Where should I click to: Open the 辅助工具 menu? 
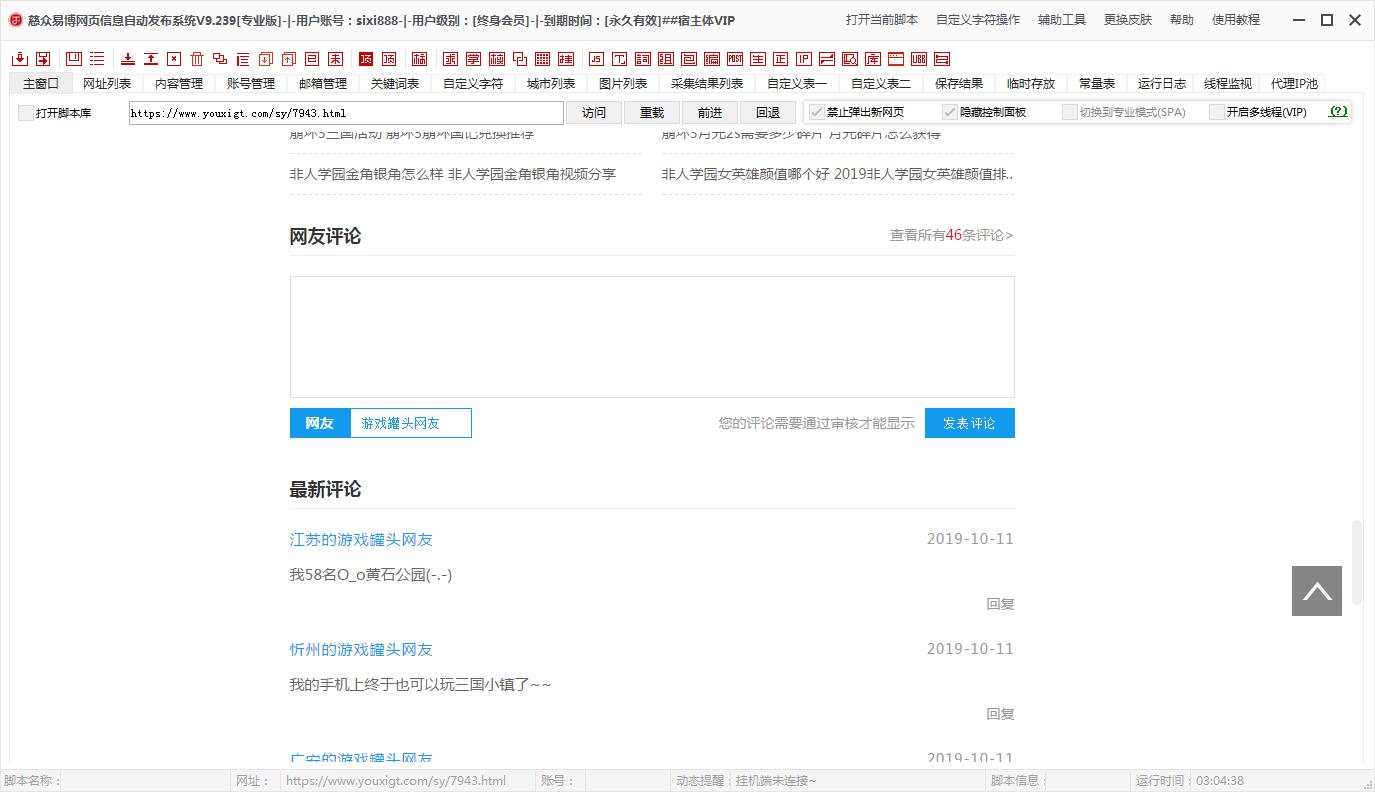[x=1062, y=20]
